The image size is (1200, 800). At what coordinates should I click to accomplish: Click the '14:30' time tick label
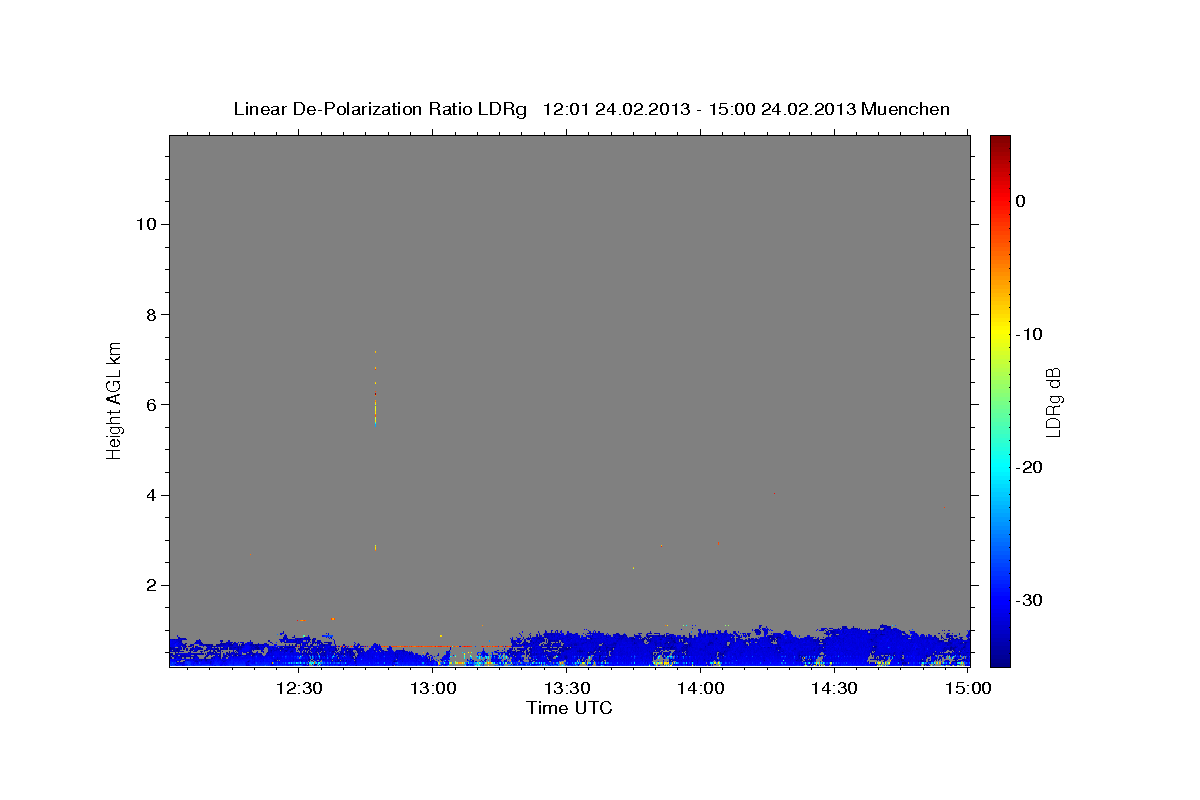(835, 688)
